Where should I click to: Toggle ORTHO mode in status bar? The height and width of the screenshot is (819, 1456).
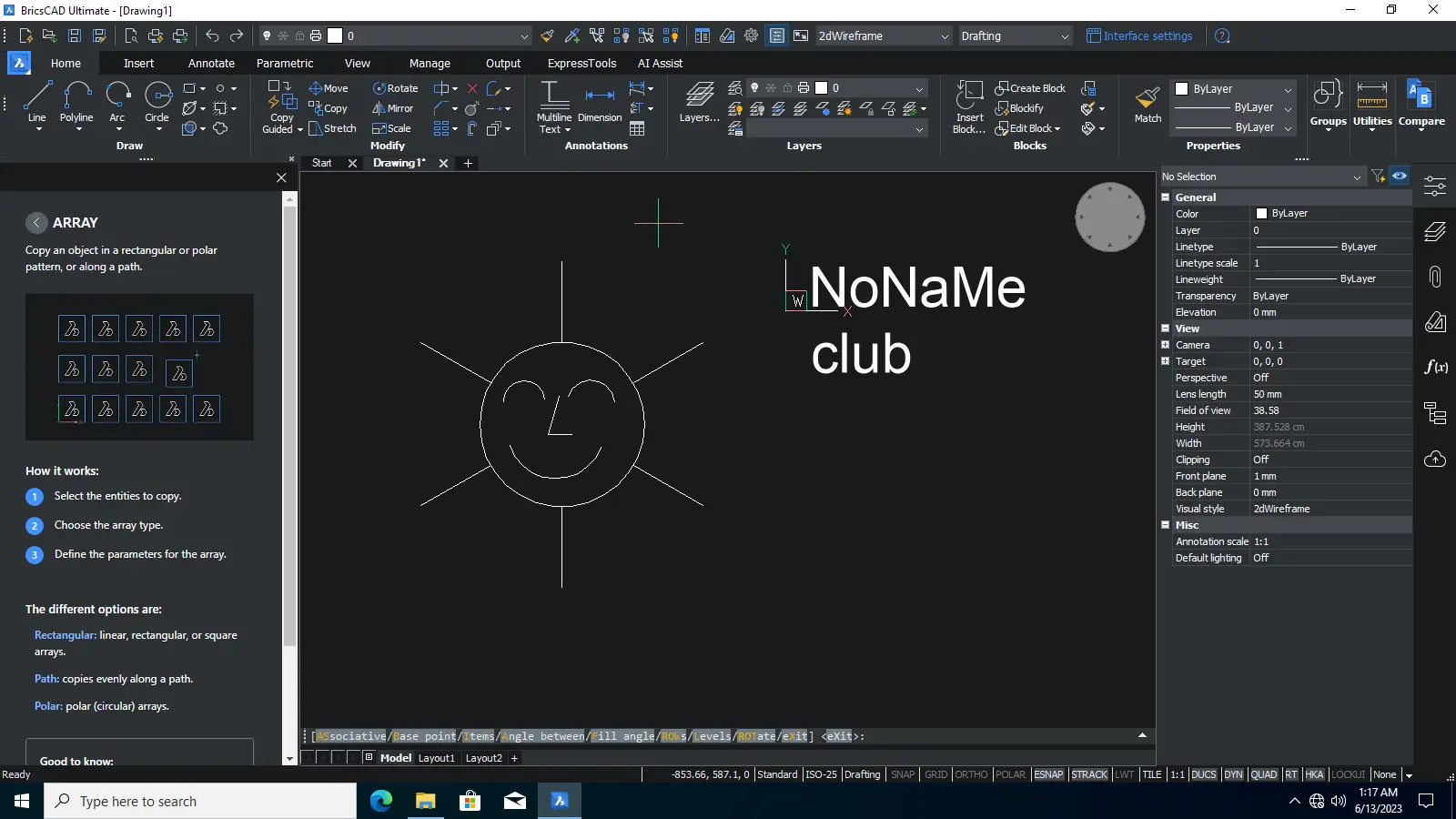click(x=971, y=774)
